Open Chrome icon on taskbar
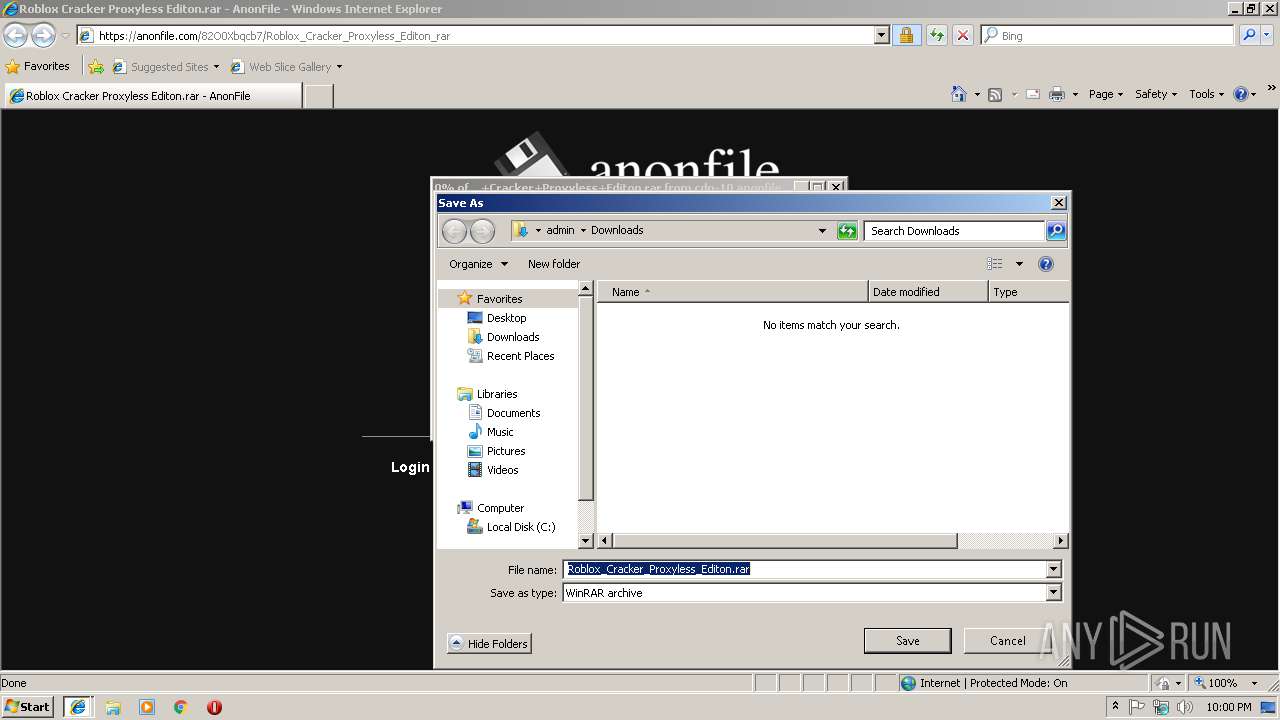The height and width of the screenshot is (720, 1280). (181, 707)
